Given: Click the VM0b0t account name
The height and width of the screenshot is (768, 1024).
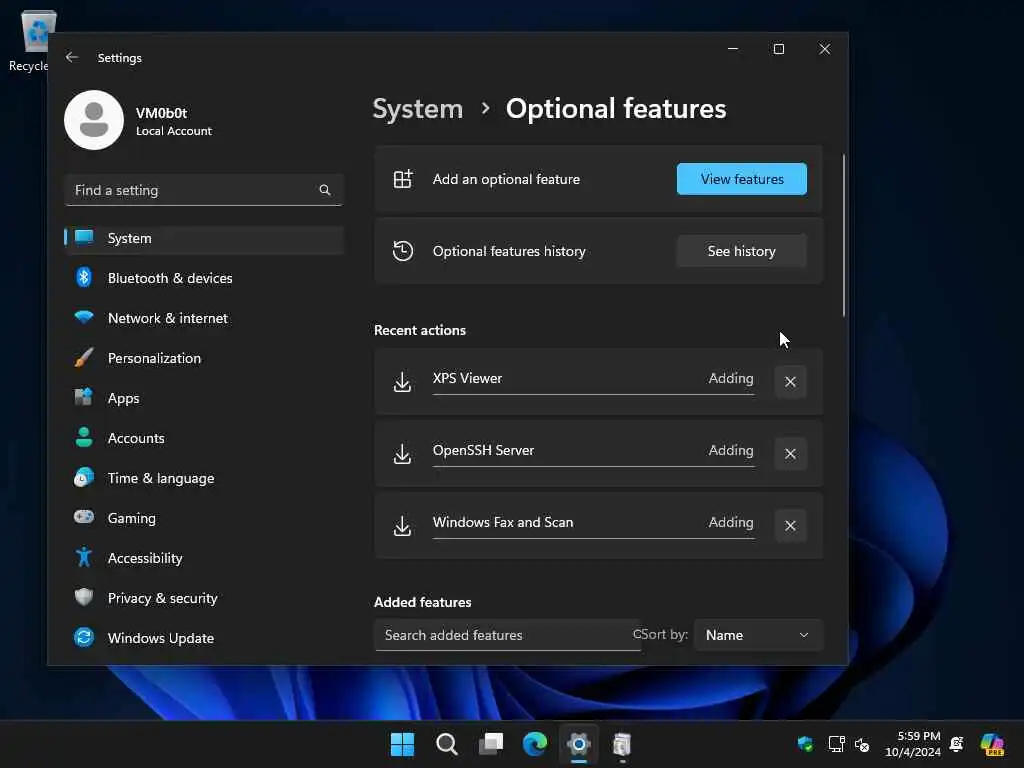Looking at the screenshot, I should click(x=161, y=113).
